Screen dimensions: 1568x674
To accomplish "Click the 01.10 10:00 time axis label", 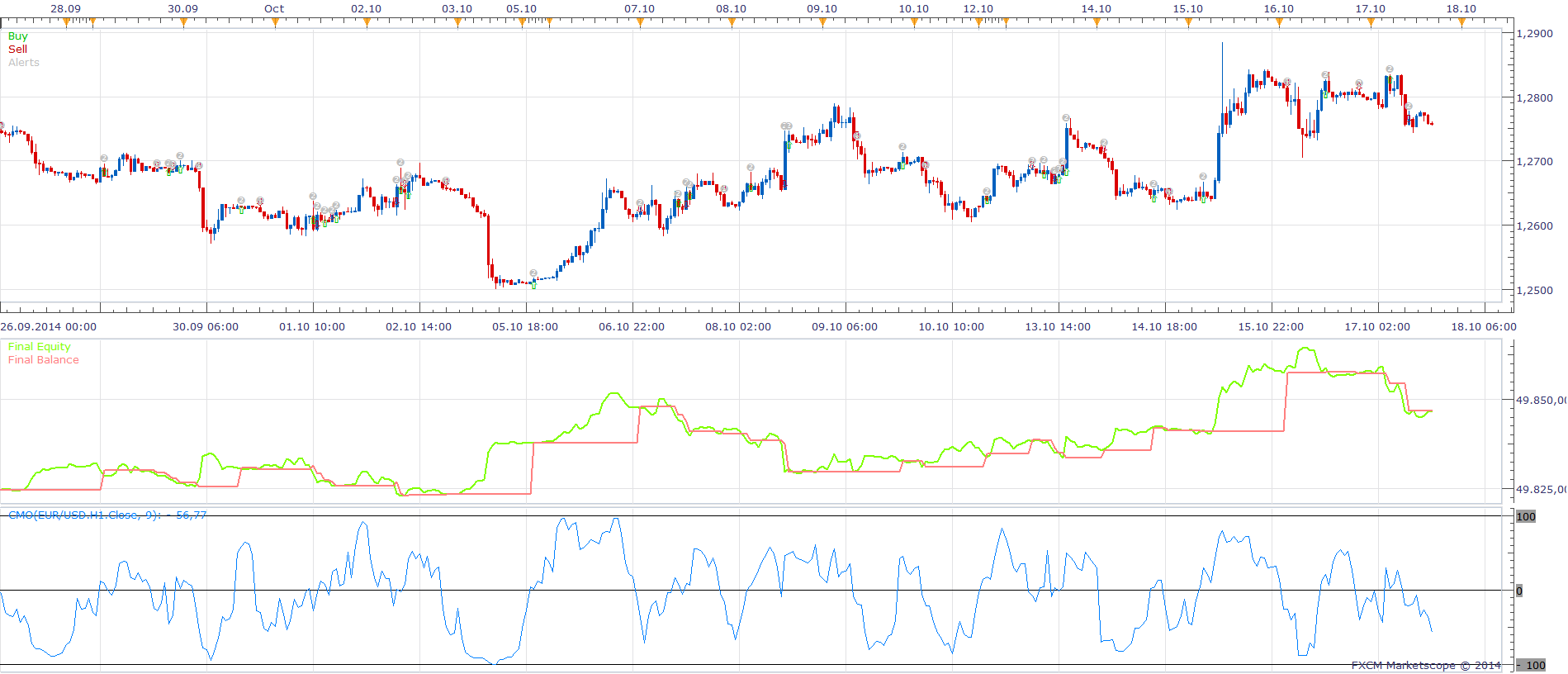I will click(x=312, y=327).
